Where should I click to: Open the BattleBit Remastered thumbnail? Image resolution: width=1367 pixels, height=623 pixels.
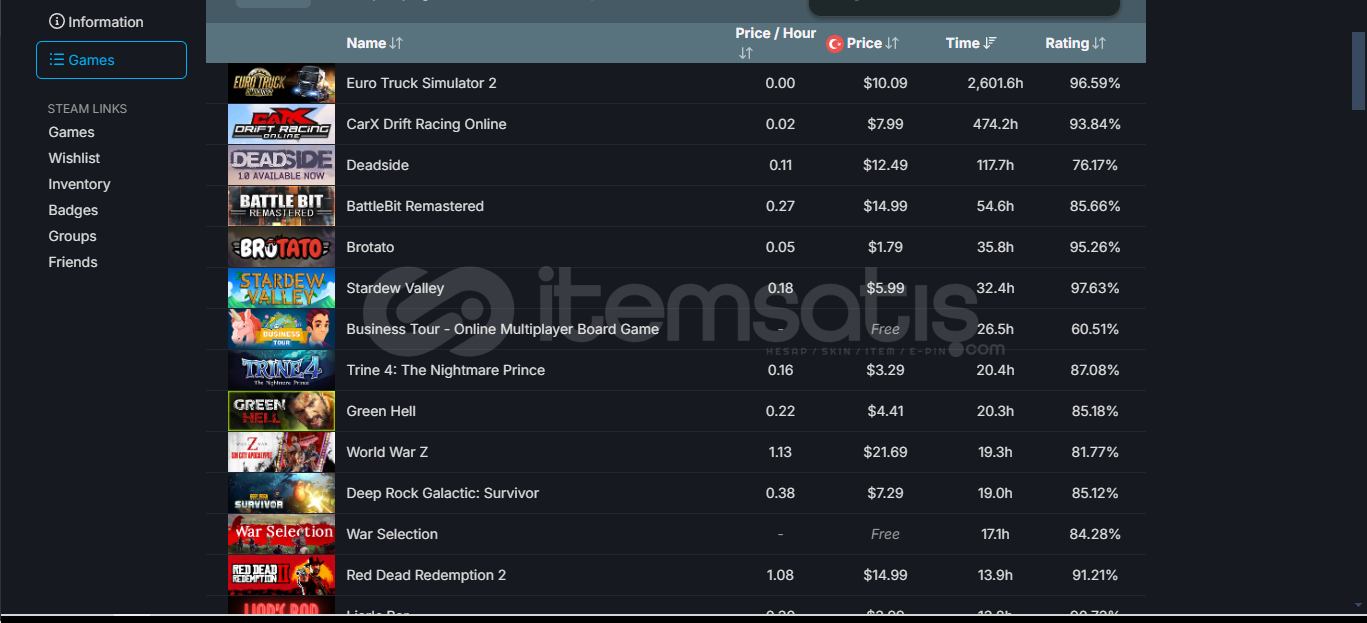(281, 206)
